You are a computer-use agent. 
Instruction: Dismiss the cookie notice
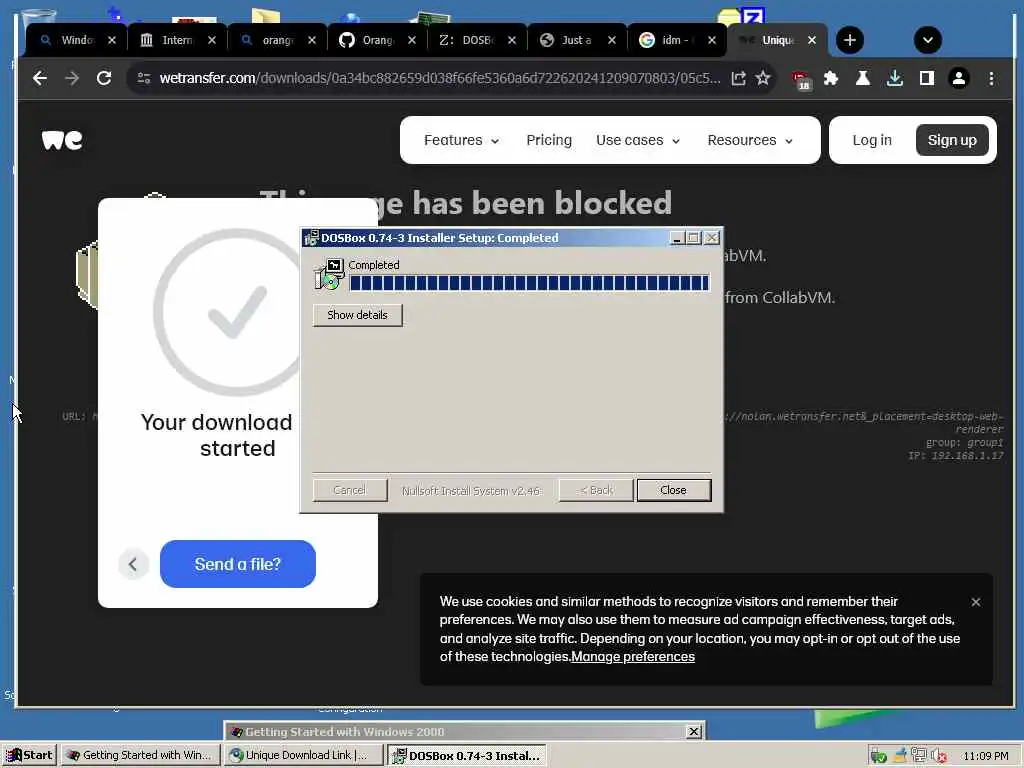coord(976,602)
